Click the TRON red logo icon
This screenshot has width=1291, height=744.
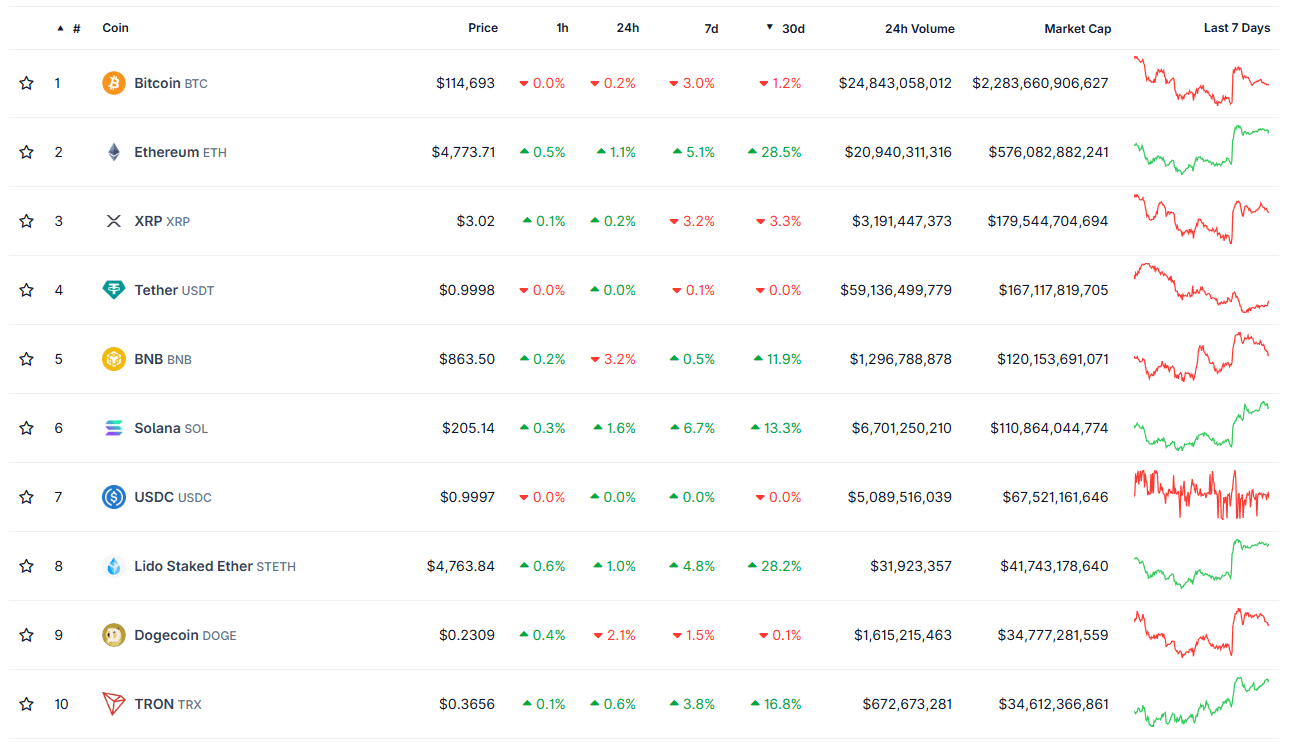click(114, 704)
